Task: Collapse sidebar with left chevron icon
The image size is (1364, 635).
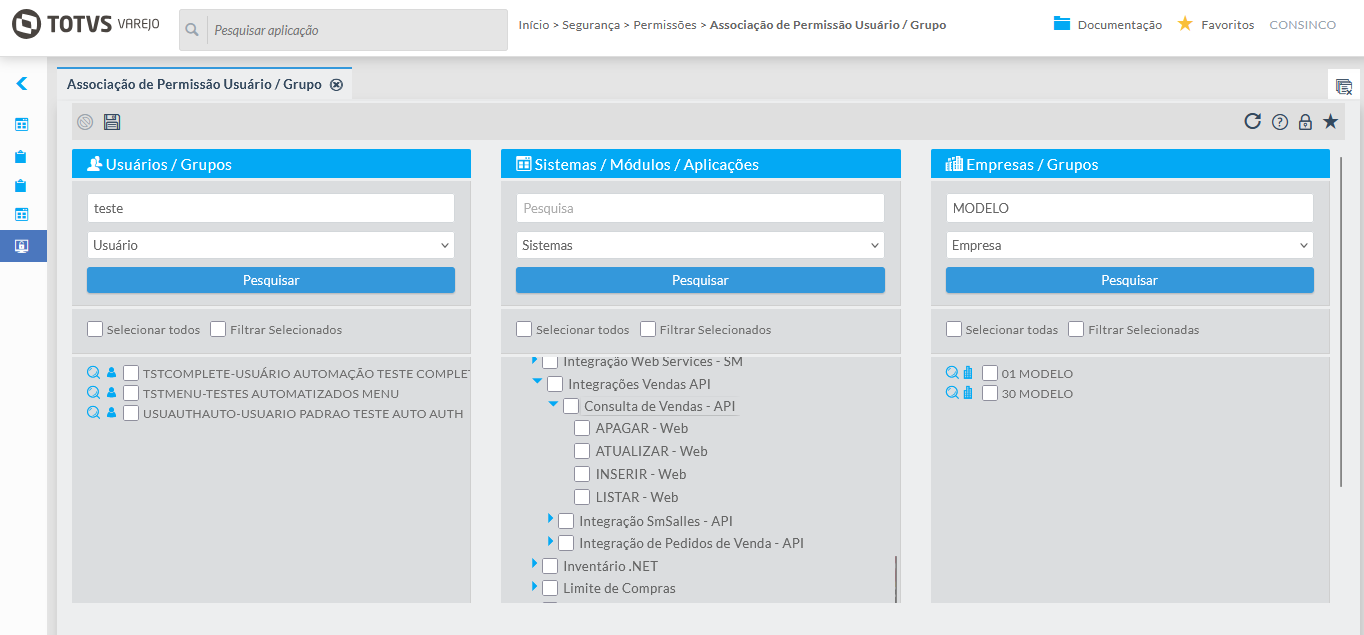Action: click(22, 84)
